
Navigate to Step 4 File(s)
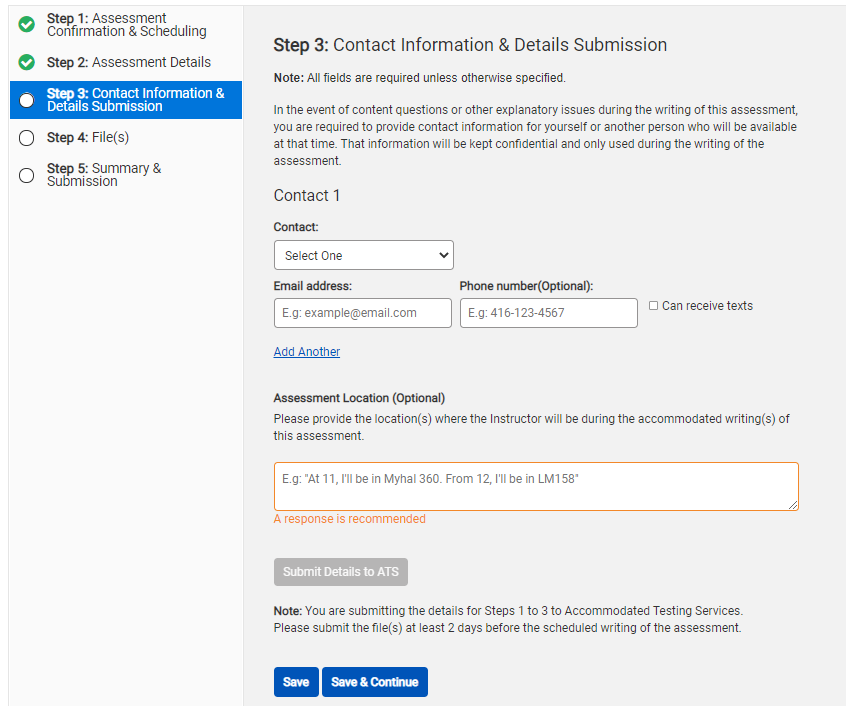(x=88, y=138)
